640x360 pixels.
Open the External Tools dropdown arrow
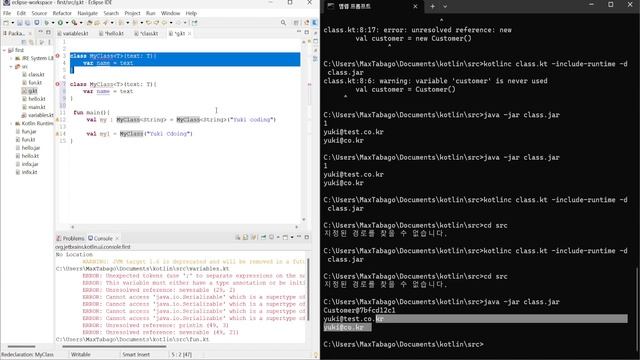81,23
